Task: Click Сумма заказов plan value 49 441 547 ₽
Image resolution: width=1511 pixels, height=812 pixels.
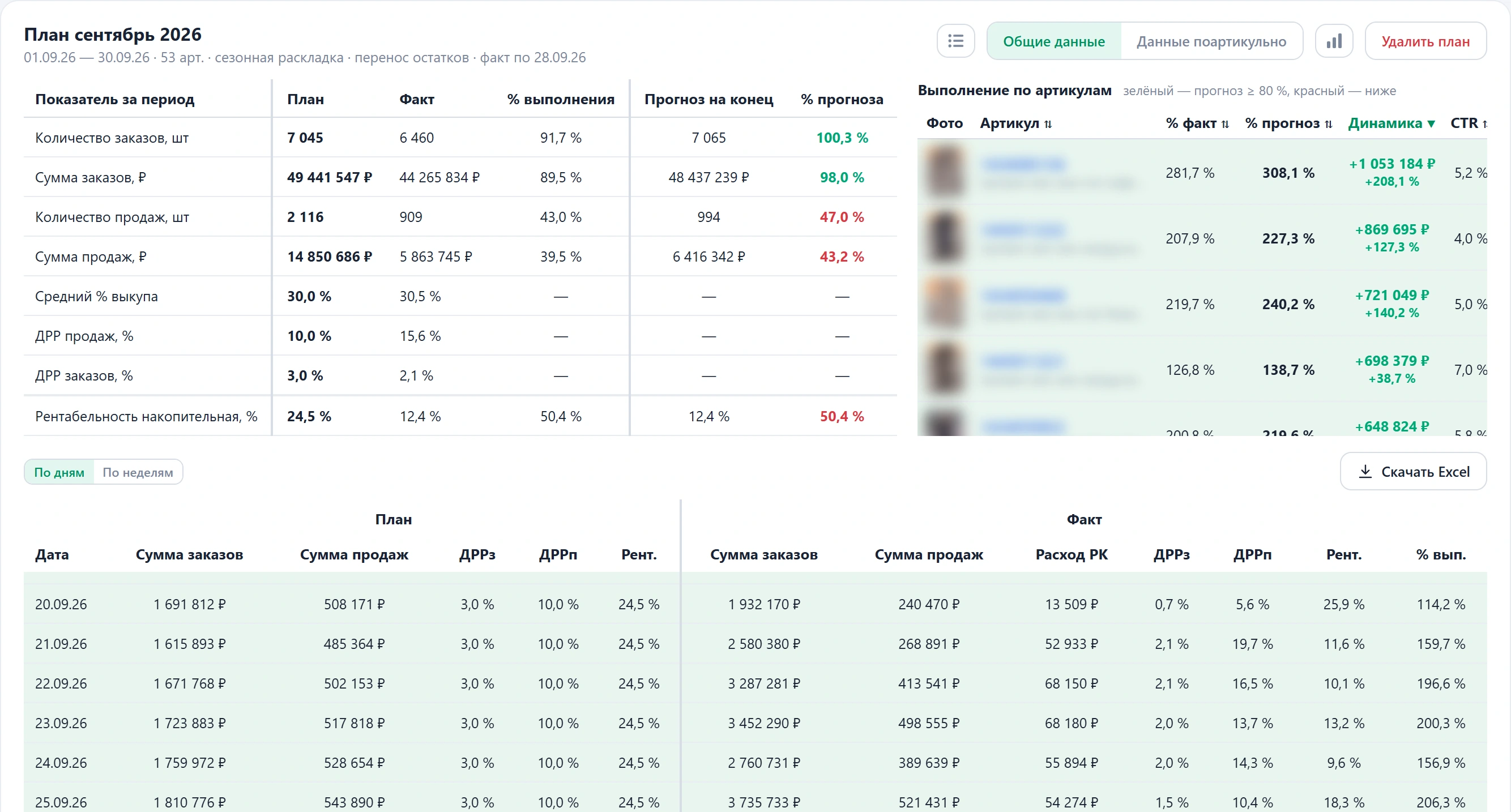Action: pyautogui.click(x=329, y=177)
